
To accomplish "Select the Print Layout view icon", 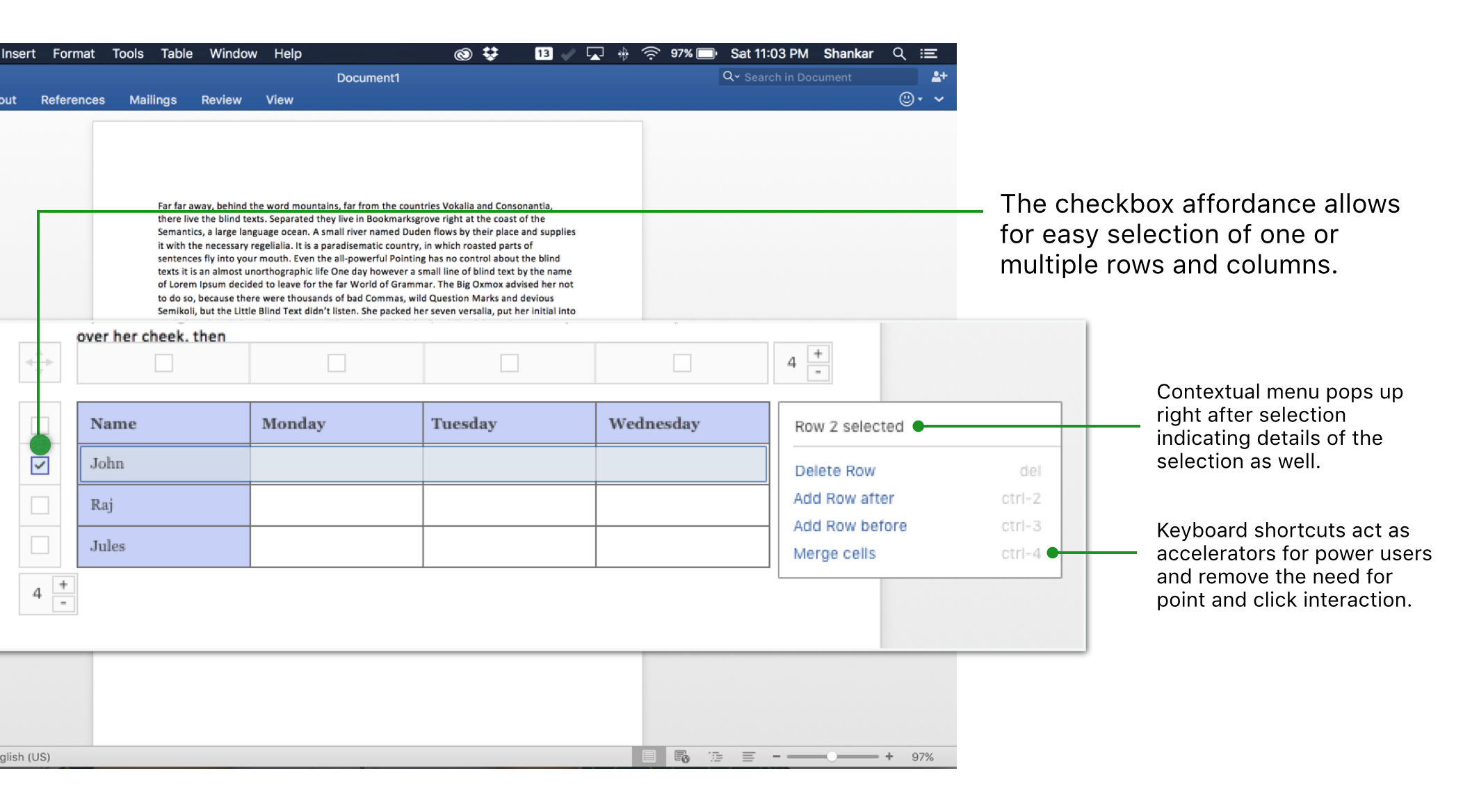I will click(x=649, y=756).
